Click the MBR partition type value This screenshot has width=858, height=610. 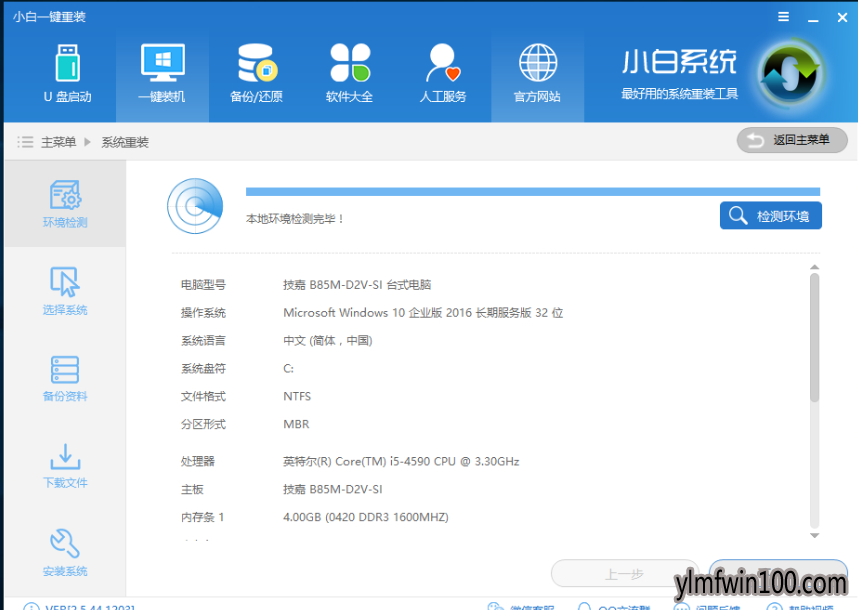(x=296, y=425)
